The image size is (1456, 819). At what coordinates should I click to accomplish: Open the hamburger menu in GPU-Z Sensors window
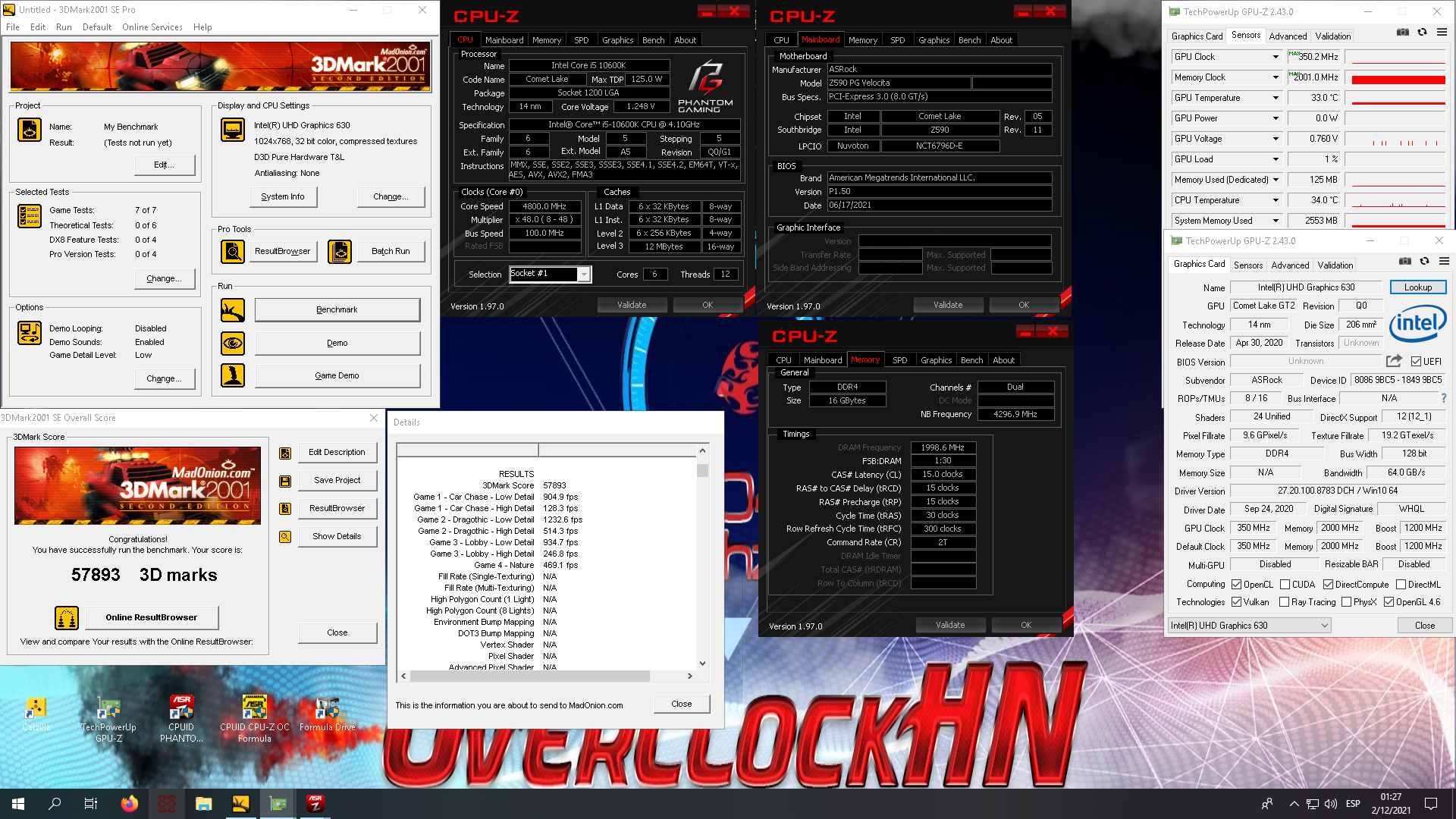pyautogui.click(x=1442, y=33)
